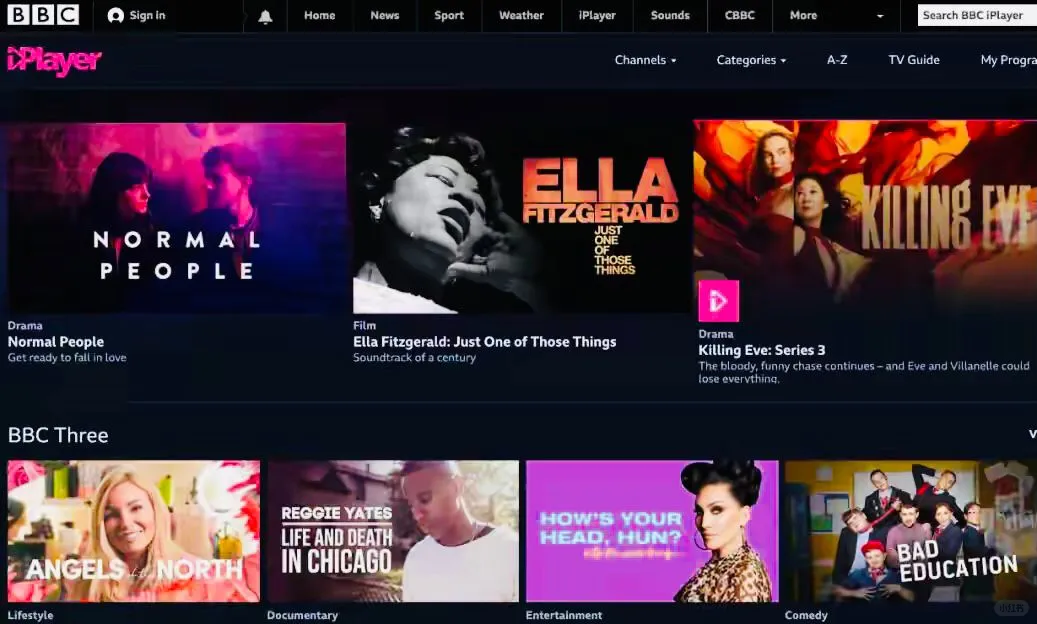This screenshot has width=1037, height=624.
Task: Select iPlayer in the top navigation
Action: pos(597,15)
